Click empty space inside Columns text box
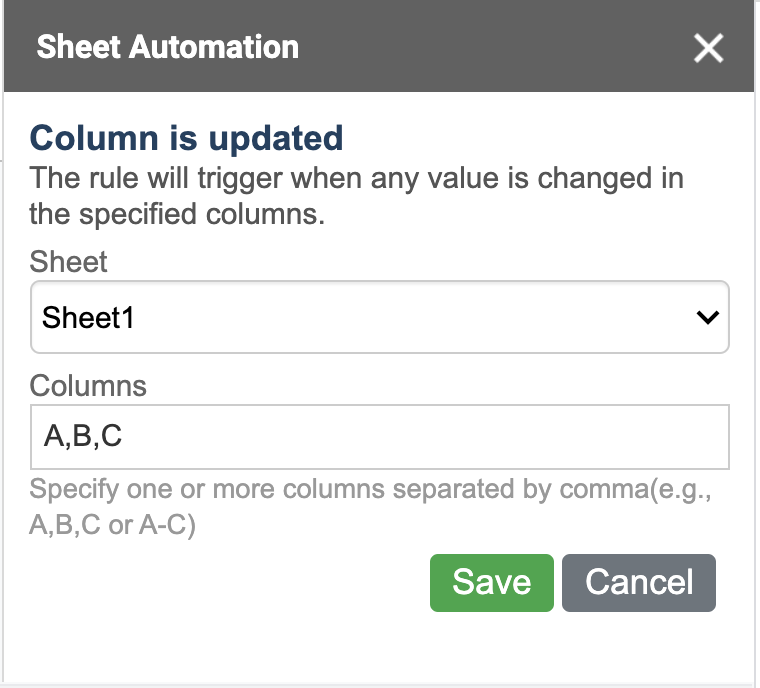 450,437
